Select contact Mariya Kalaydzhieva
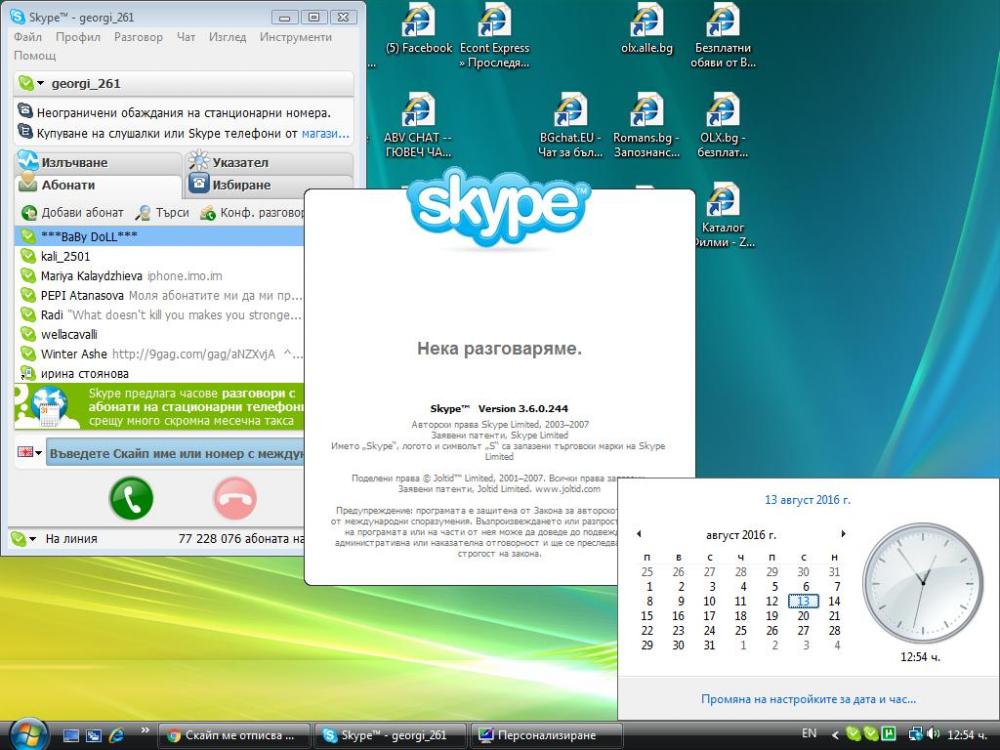The image size is (1000, 750). tap(159, 276)
